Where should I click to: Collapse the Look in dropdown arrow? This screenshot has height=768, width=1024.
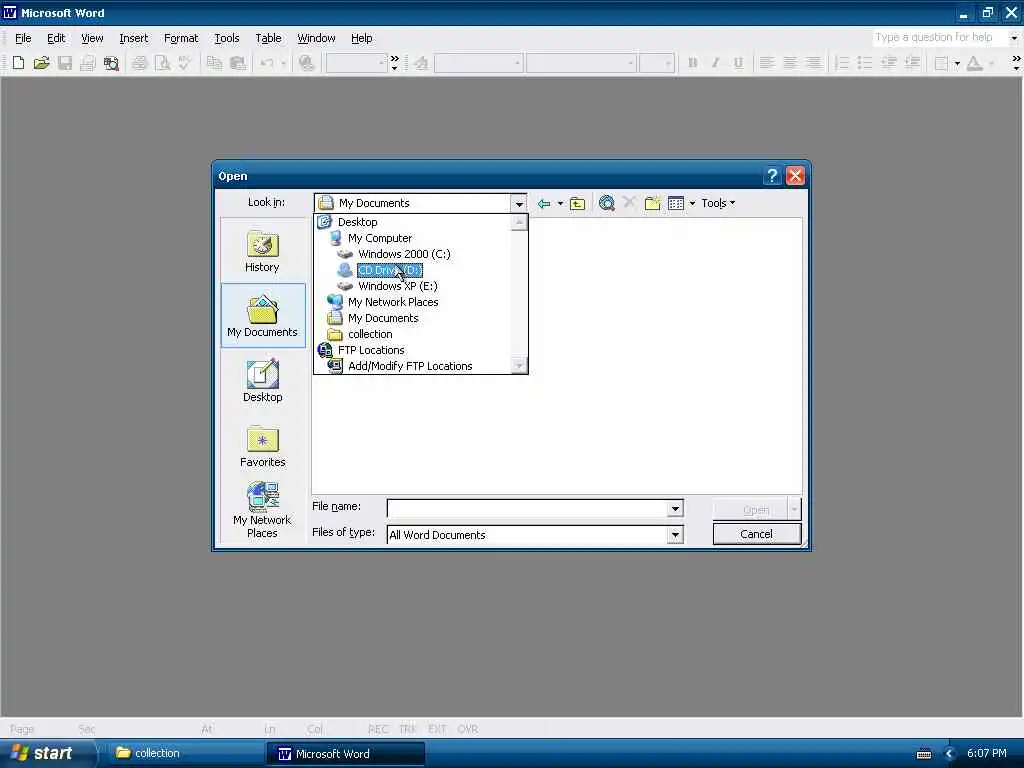(519, 203)
